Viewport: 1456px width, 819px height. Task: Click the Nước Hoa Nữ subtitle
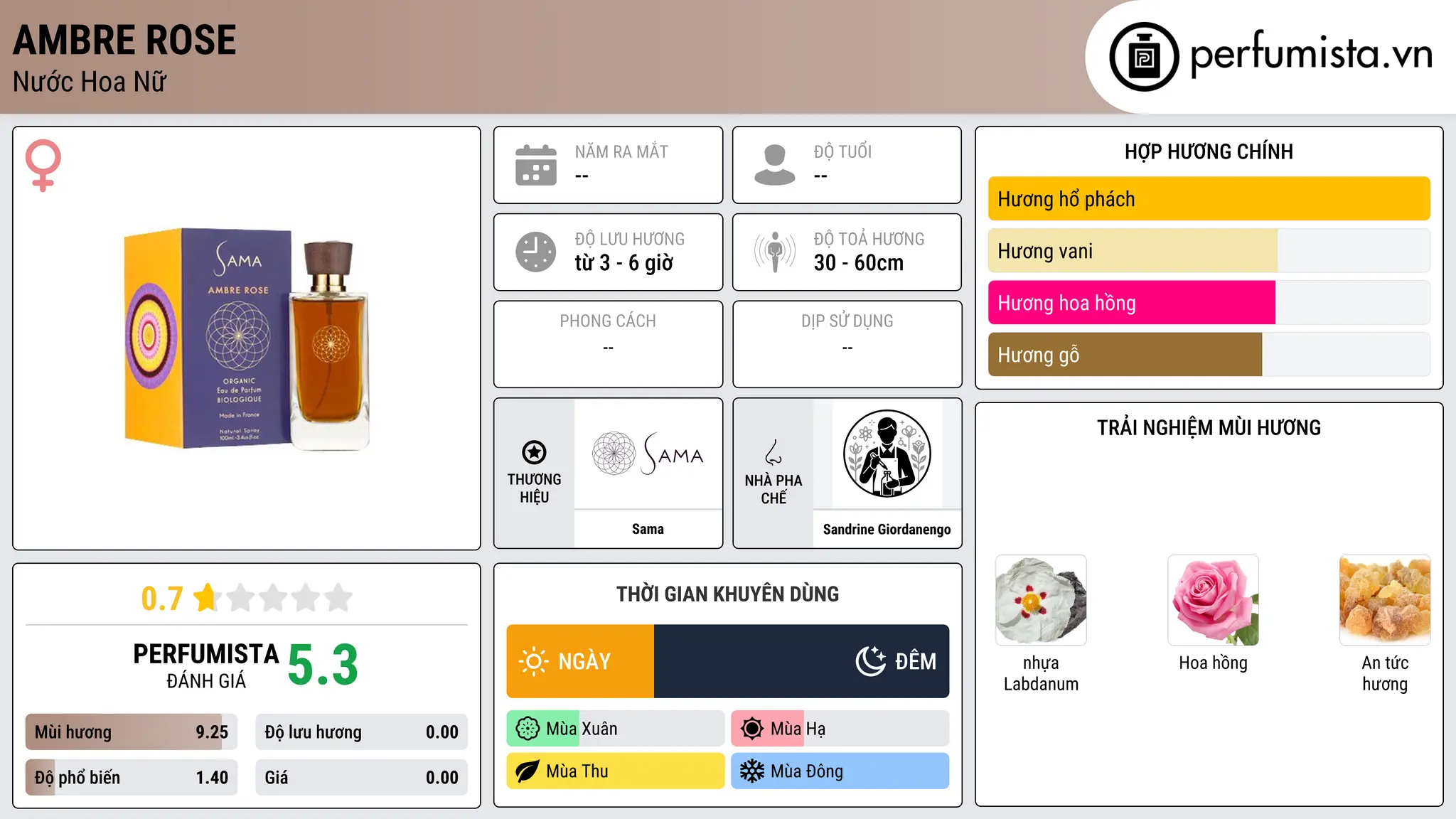pos(90,82)
